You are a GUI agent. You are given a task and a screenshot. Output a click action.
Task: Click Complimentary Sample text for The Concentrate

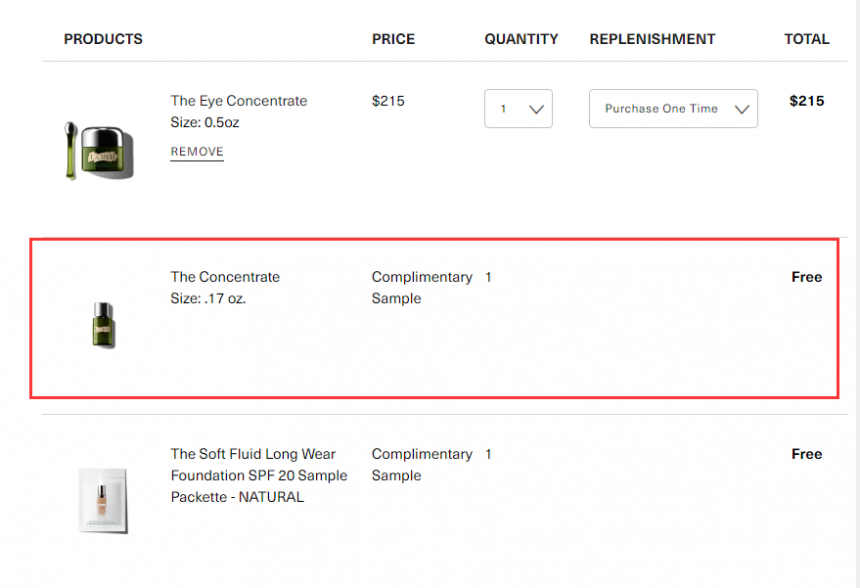pyautogui.click(x=422, y=288)
